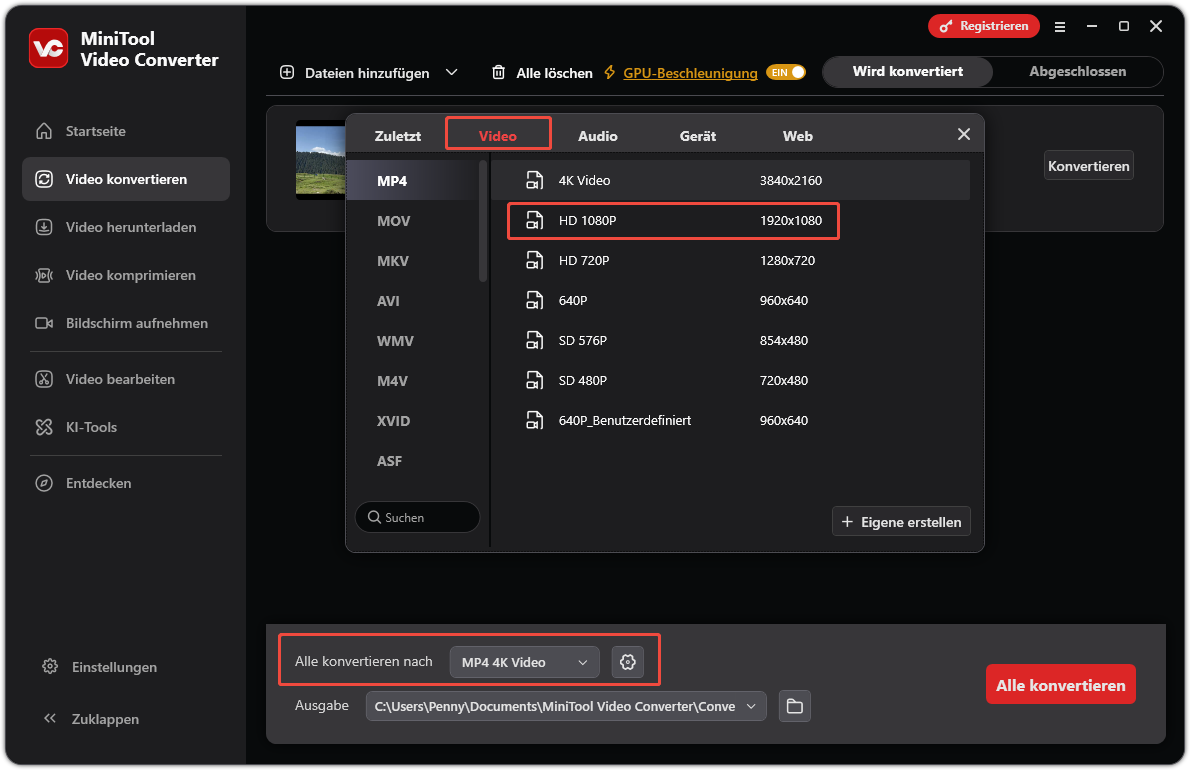Open the MP4 4K Video format dropdown
This screenshot has height=770, width=1190.
[524, 662]
